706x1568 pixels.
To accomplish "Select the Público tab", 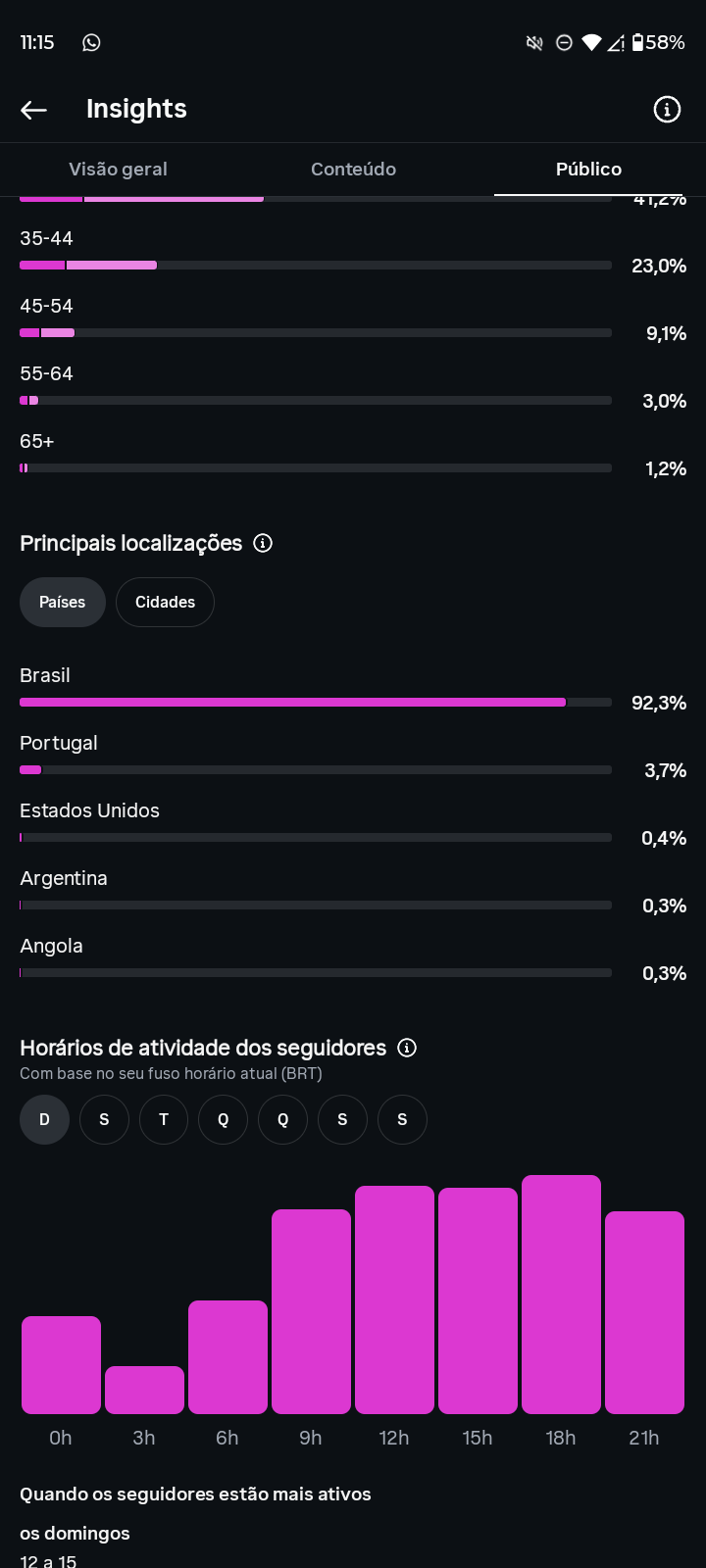I will click(x=588, y=170).
